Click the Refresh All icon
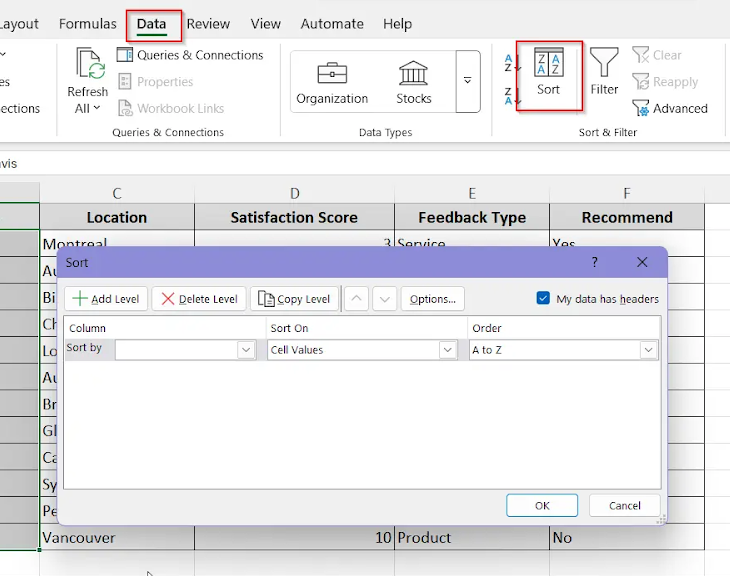The width and height of the screenshot is (730, 576). [x=90, y=64]
